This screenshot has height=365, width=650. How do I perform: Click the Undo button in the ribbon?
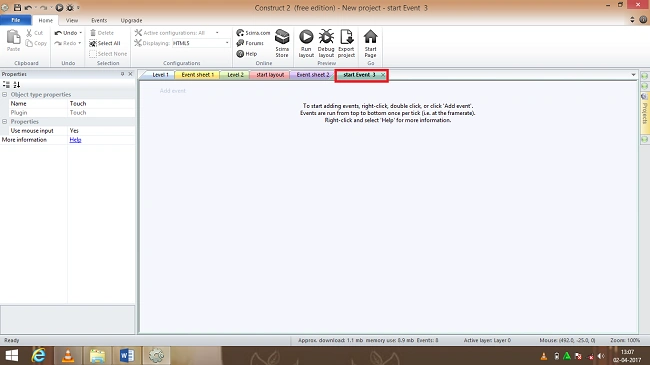pos(66,33)
